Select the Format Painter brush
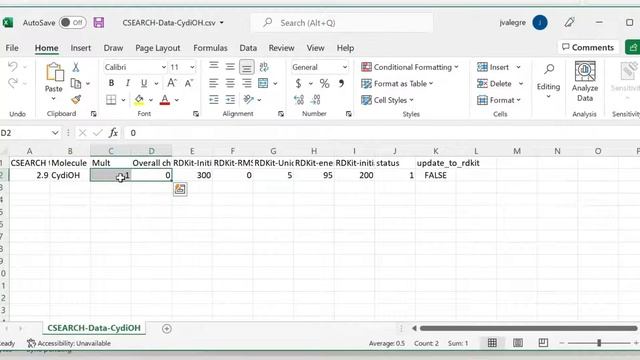The image size is (640, 360). coord(76,99)
